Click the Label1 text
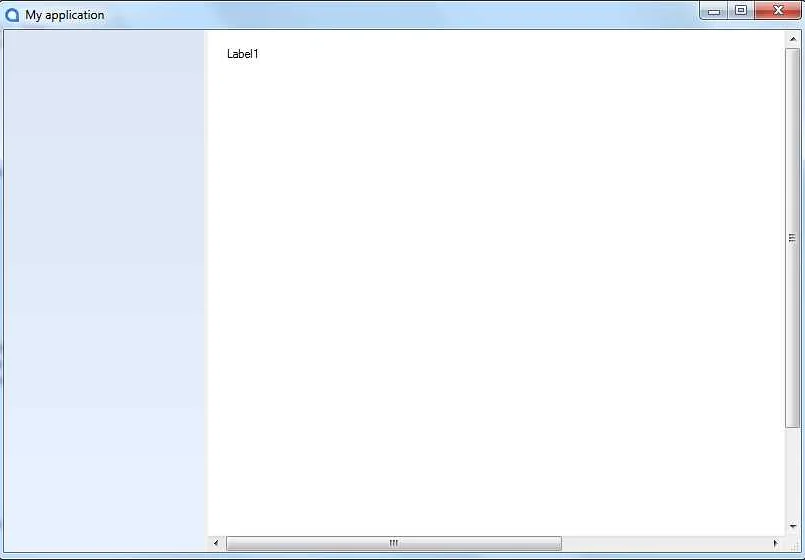This screenshot has height=560, width=805. tap(242, 54)
